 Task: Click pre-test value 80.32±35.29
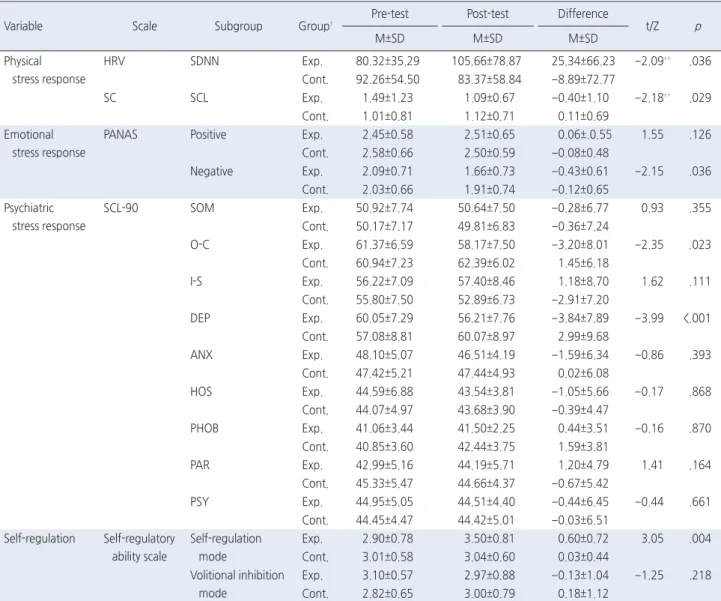[x=387, y=61]
